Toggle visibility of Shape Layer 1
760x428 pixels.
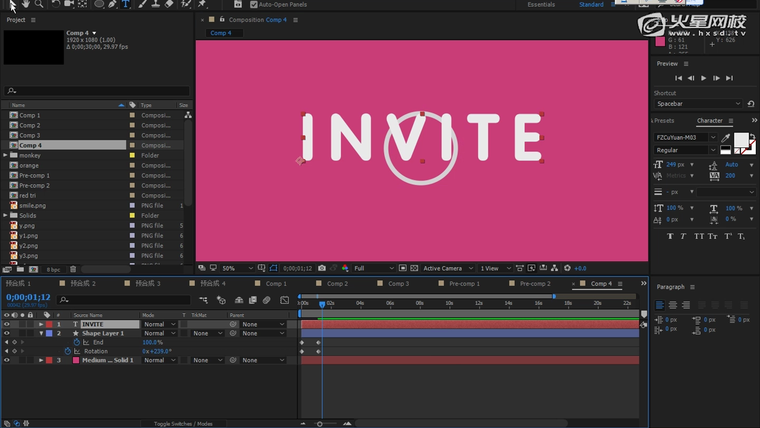click(6, 333)
